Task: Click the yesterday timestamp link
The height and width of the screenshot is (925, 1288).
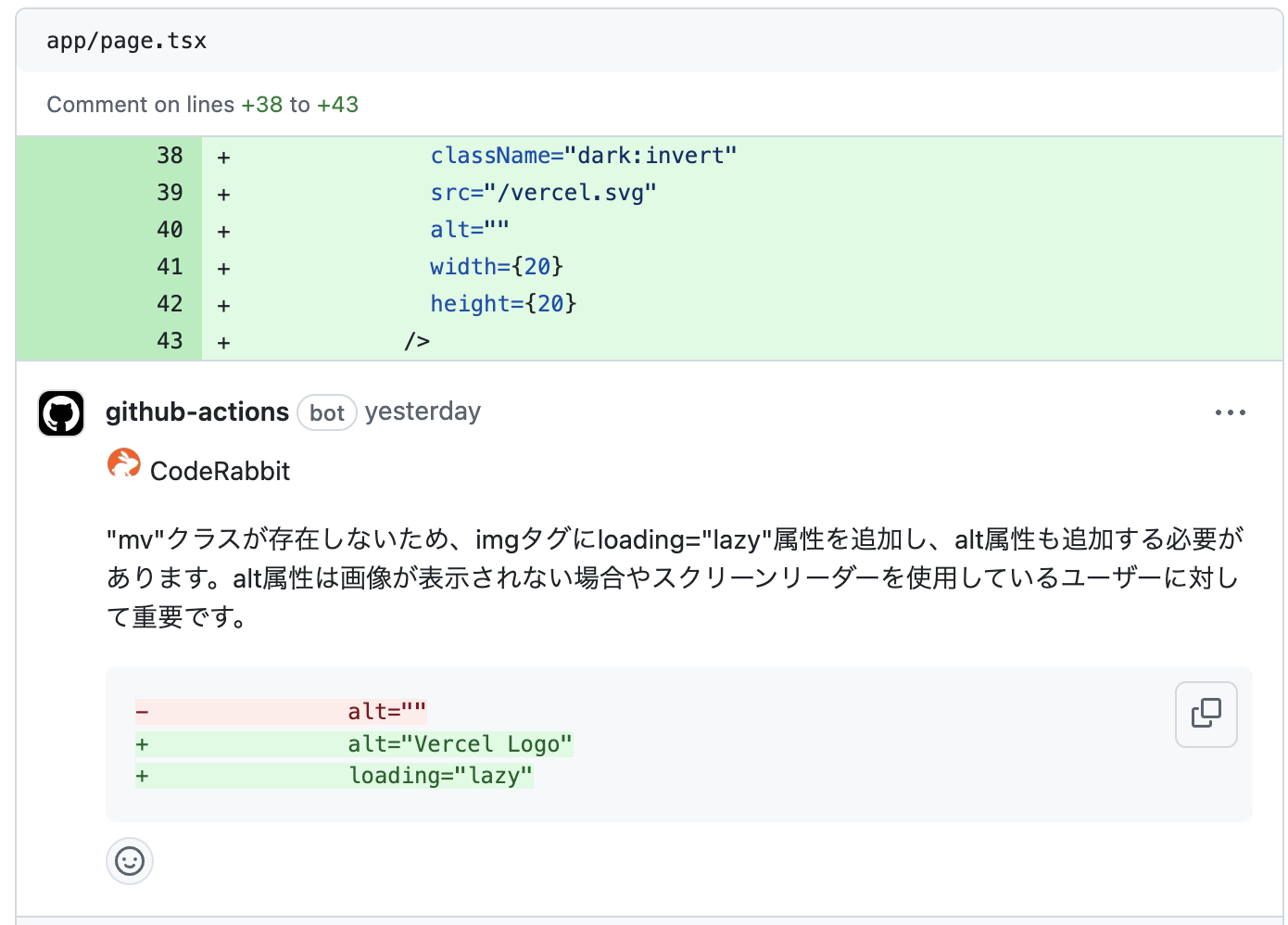Action: coord(423,412)
